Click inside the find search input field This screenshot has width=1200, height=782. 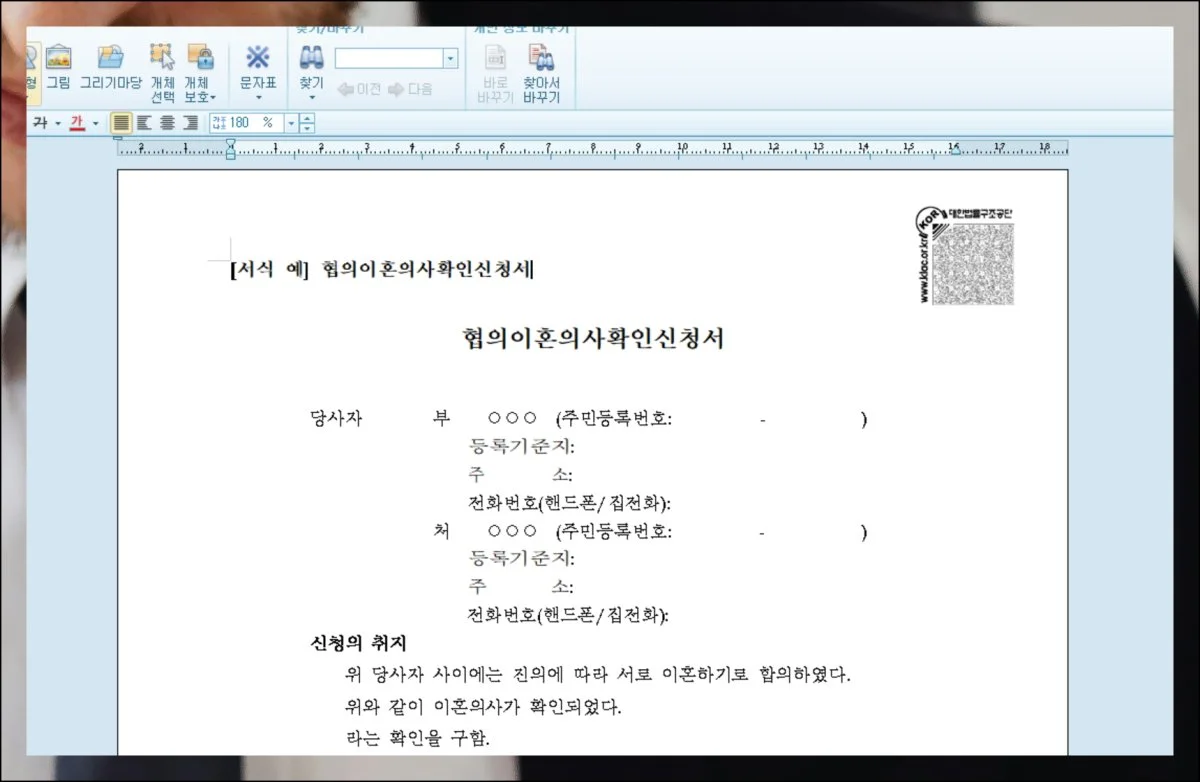[390, 58]
